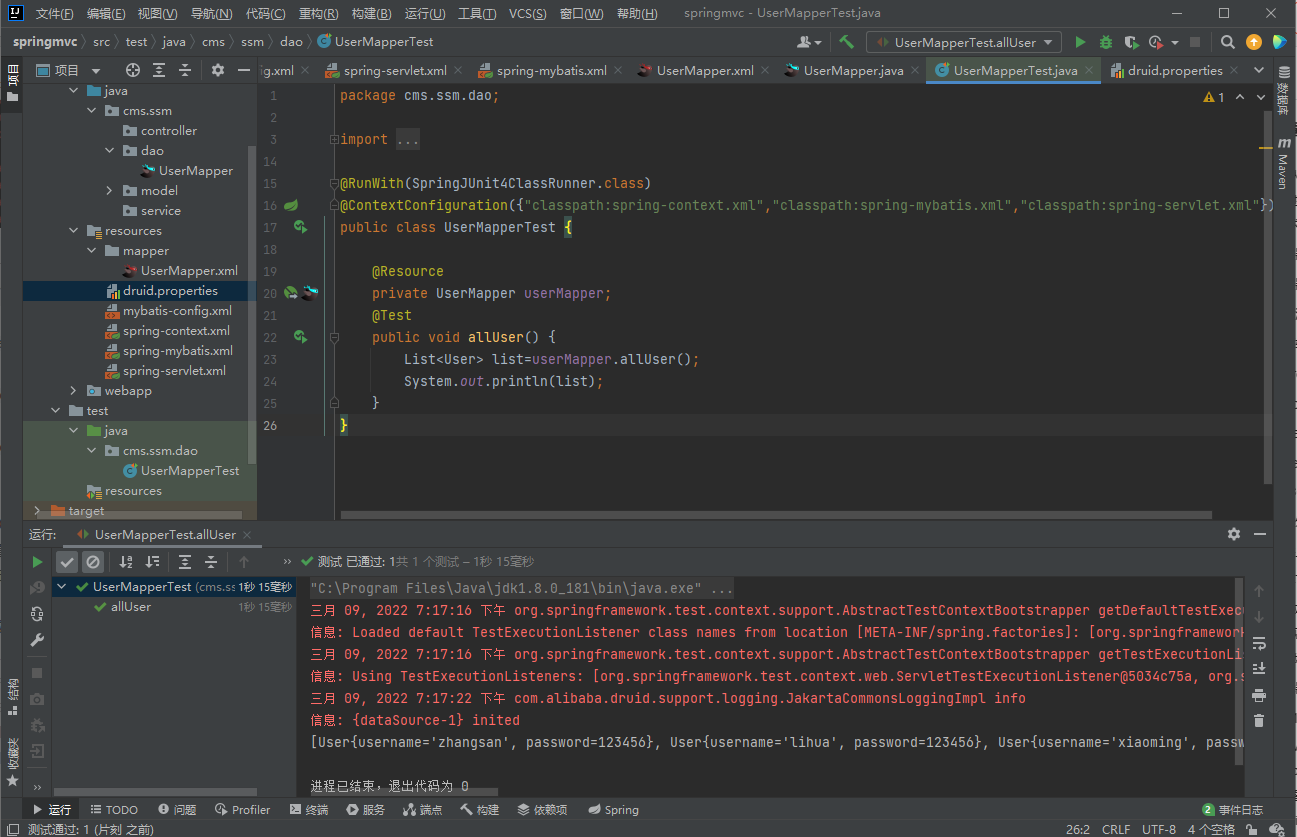Screen dimensions: 1297x837
Task: Sort tests by duration icon
Action: 152,562
